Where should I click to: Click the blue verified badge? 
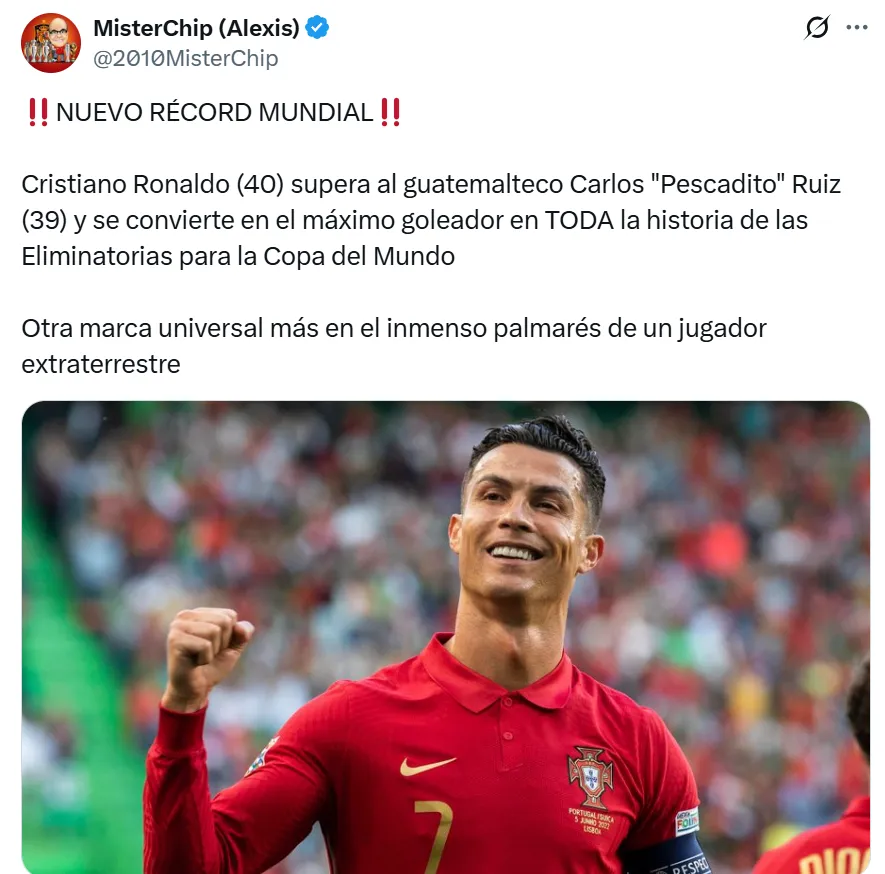(317, 28)
